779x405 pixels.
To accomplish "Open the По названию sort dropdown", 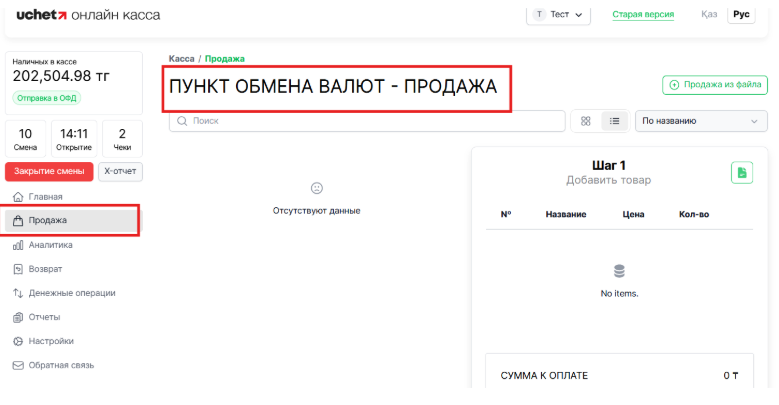I will 701,121.
